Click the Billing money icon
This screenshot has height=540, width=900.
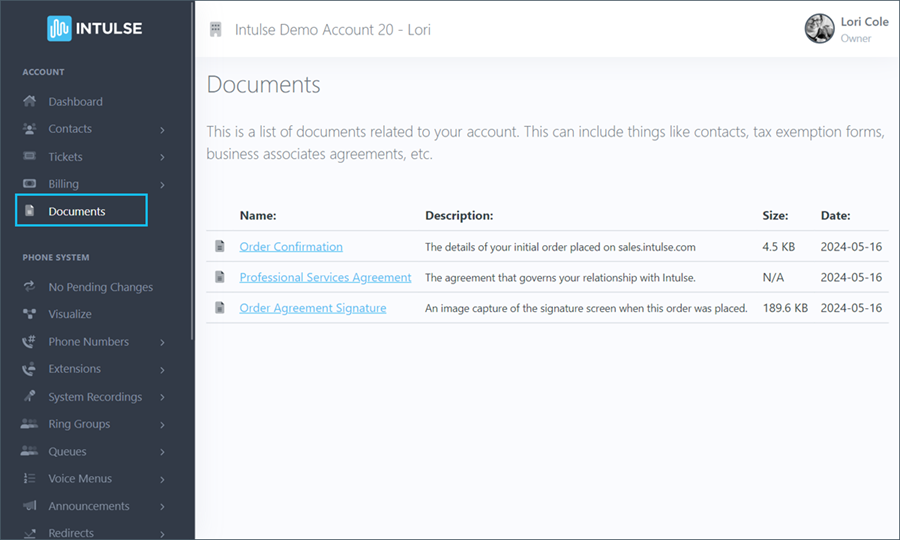(x=29, y=184)
